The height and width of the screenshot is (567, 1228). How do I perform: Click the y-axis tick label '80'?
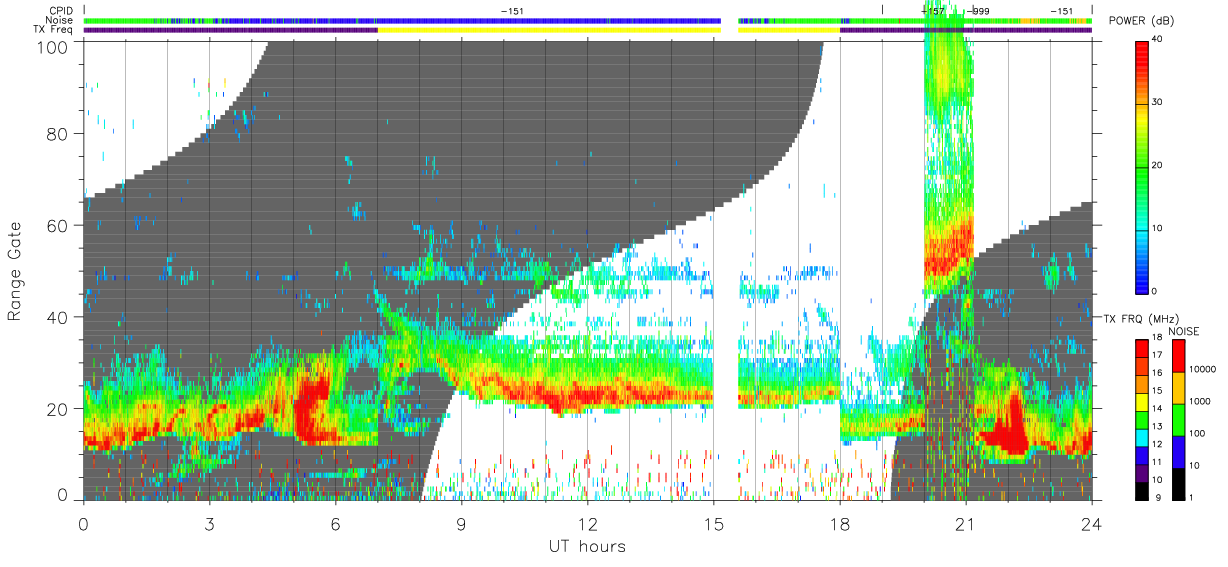point(58,134)
